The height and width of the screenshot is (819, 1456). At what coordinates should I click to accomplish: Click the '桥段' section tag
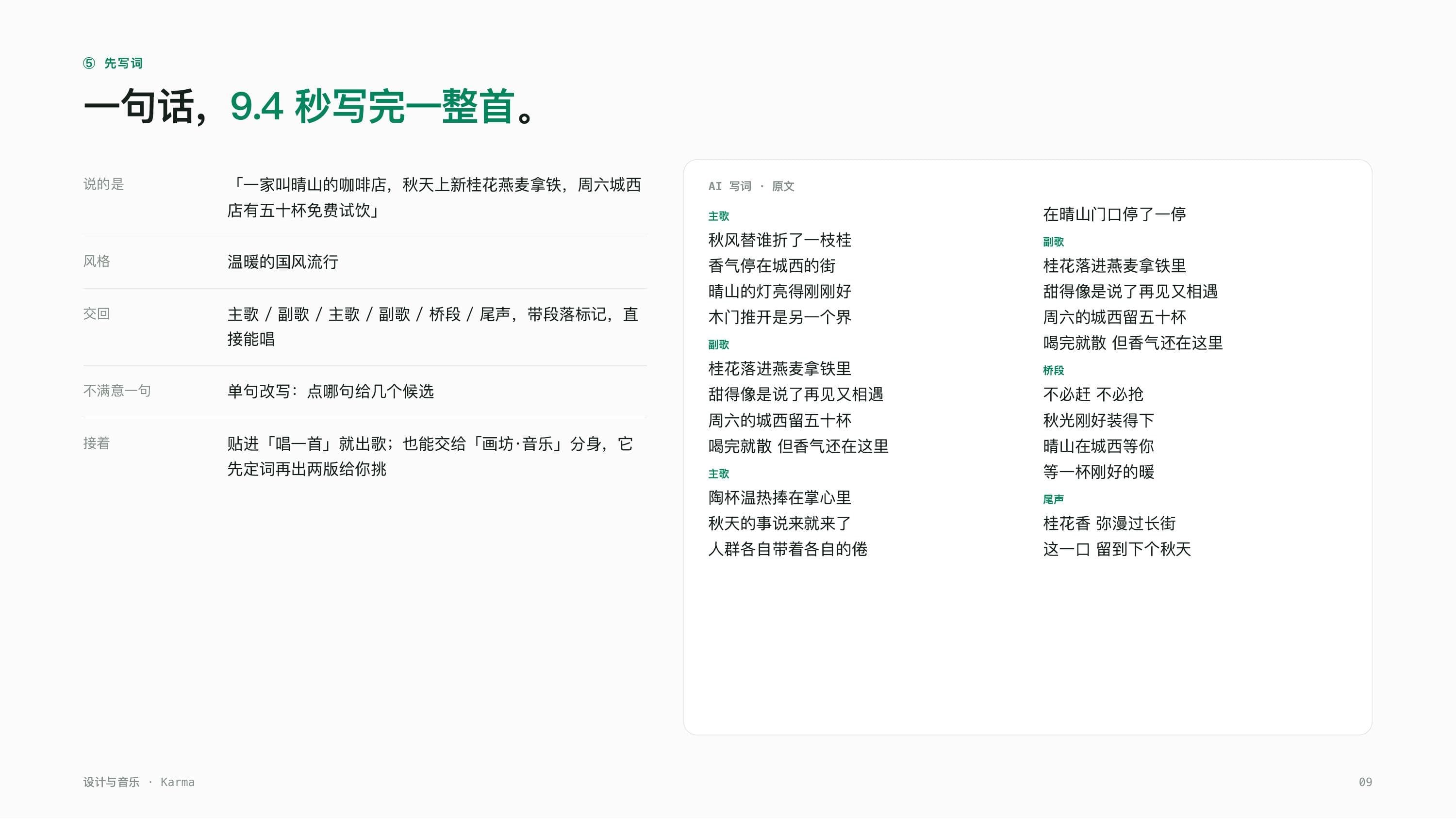coord(1054,370)
